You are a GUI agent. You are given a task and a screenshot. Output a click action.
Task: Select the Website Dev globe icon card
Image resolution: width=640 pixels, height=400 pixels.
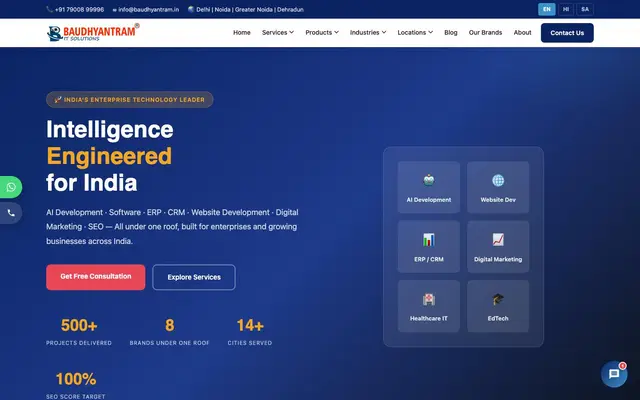pyautogui.click(x=498, y=187)
